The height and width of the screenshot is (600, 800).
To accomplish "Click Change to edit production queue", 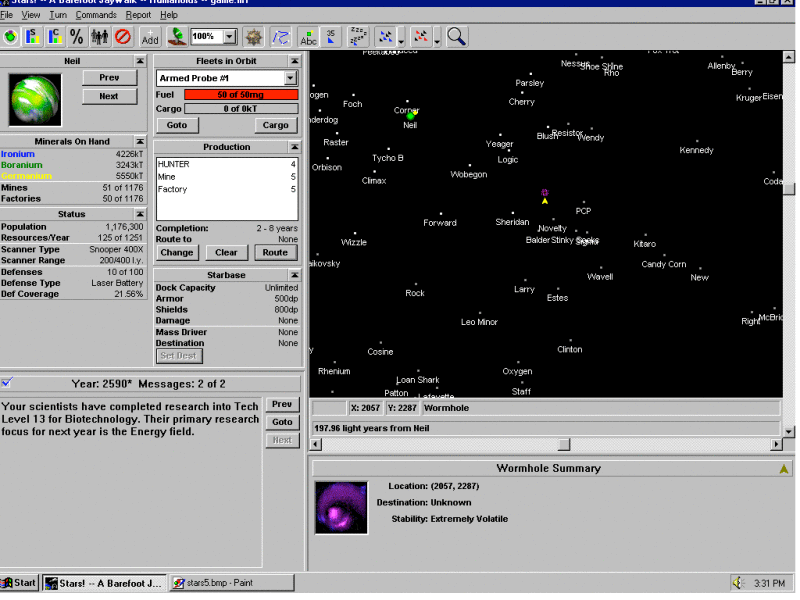I will pos(177,253).
